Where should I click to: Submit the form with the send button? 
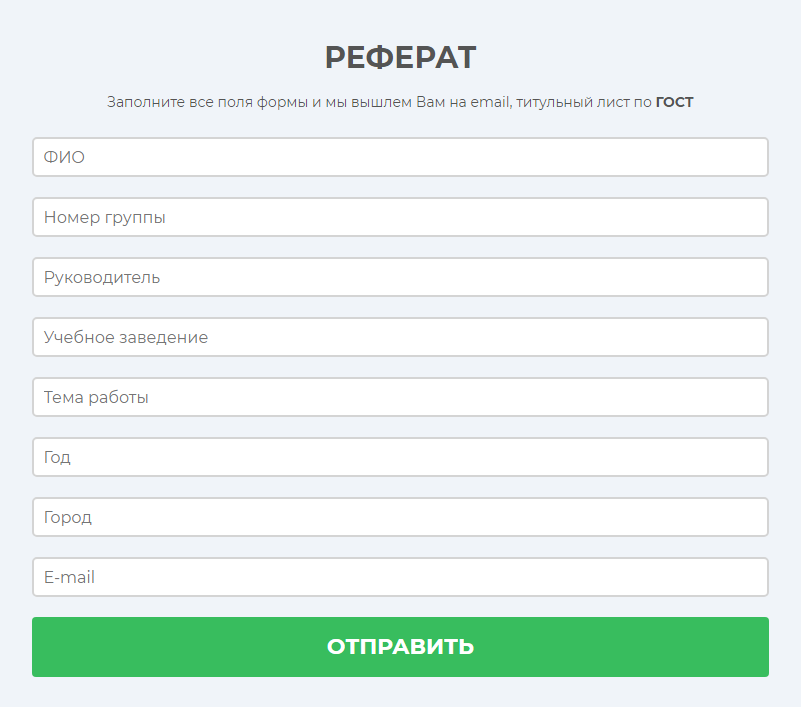(400, 647)
